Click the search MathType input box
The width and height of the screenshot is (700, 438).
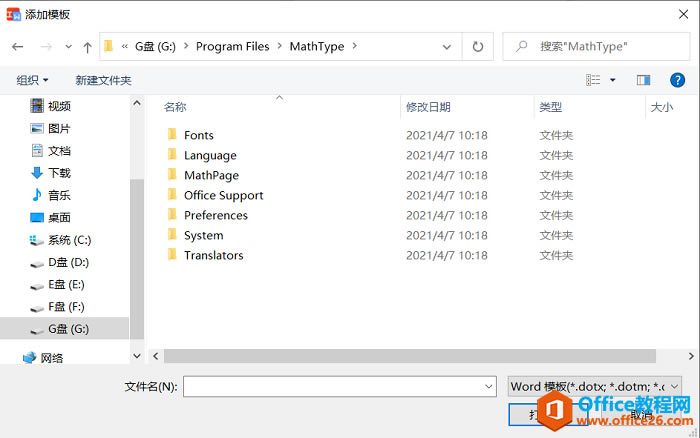pos(596,46)
